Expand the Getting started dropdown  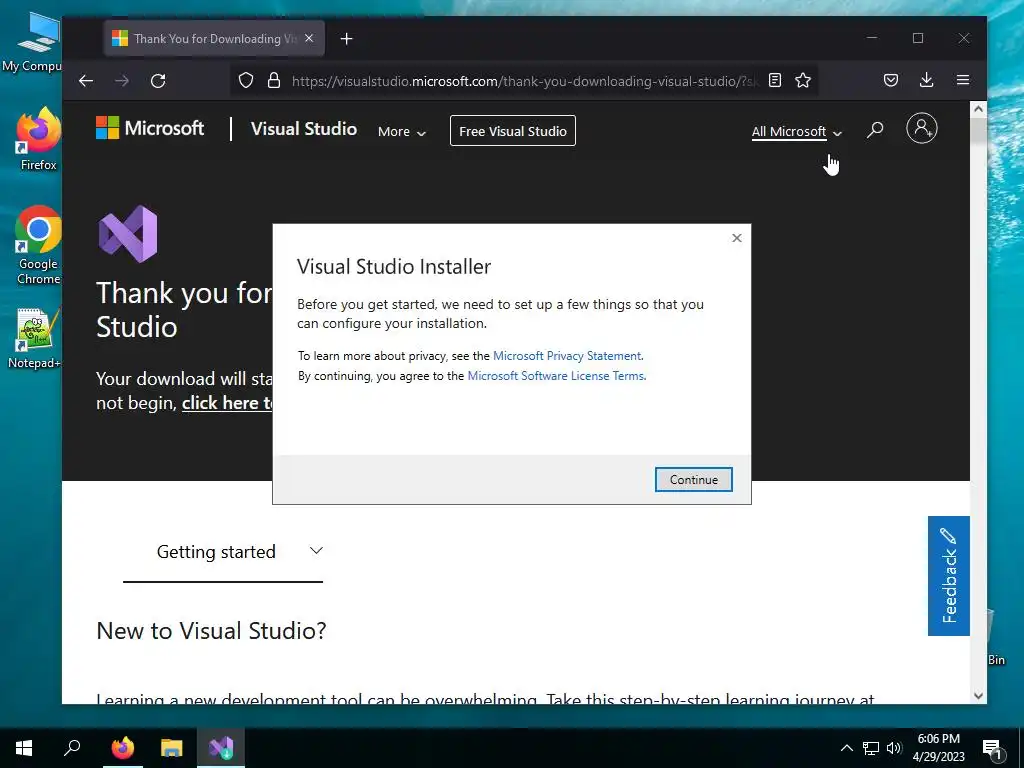[x=223, y=552]
